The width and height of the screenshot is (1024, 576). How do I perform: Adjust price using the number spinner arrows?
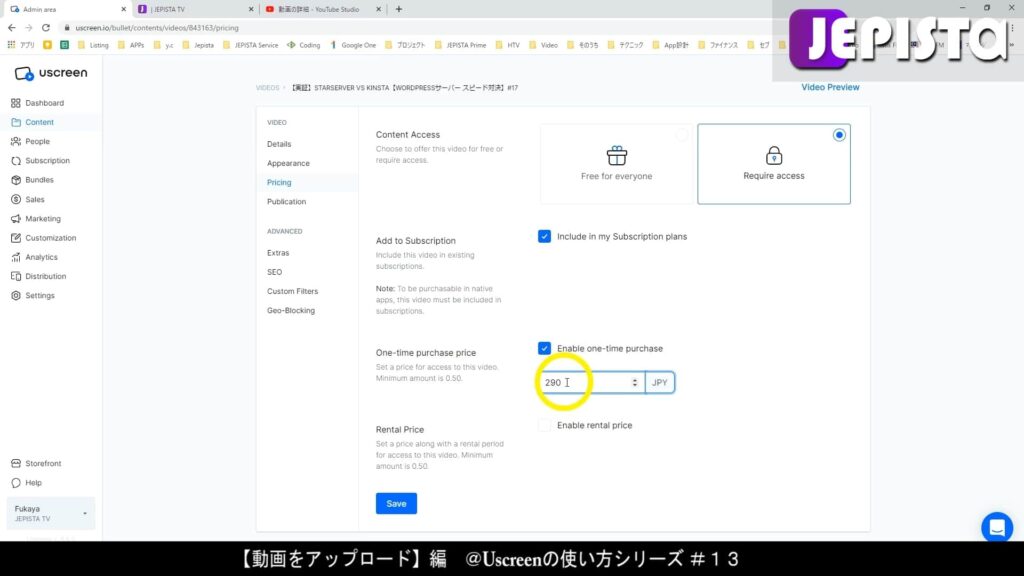(635, 383)
